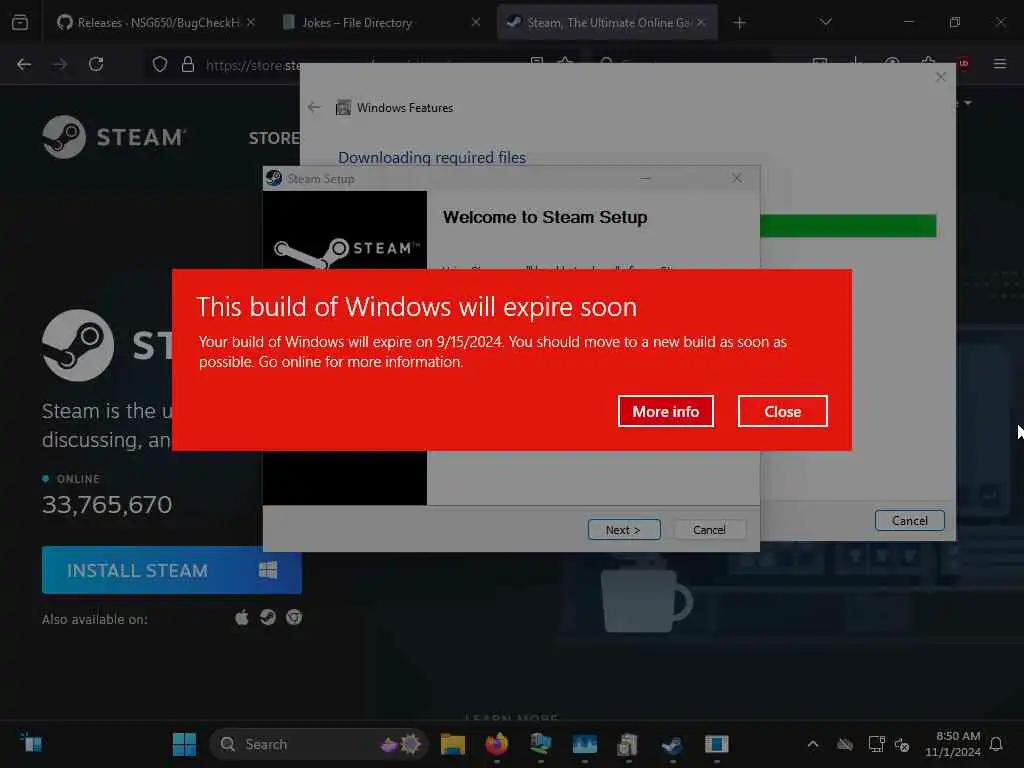Image resolution: width=1024 pixels, height=768 pixels.
Task: Click the green Windows Features progress bar
Action: coord(848,225)
